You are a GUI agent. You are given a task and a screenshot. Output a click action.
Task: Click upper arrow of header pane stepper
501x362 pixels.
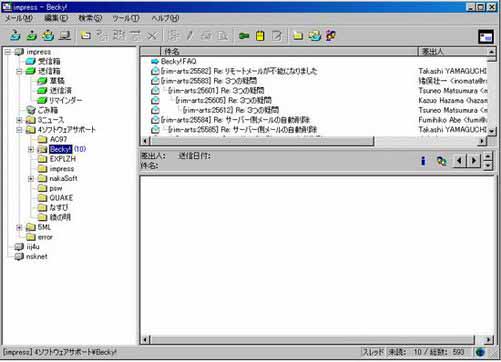pos(488,157)
